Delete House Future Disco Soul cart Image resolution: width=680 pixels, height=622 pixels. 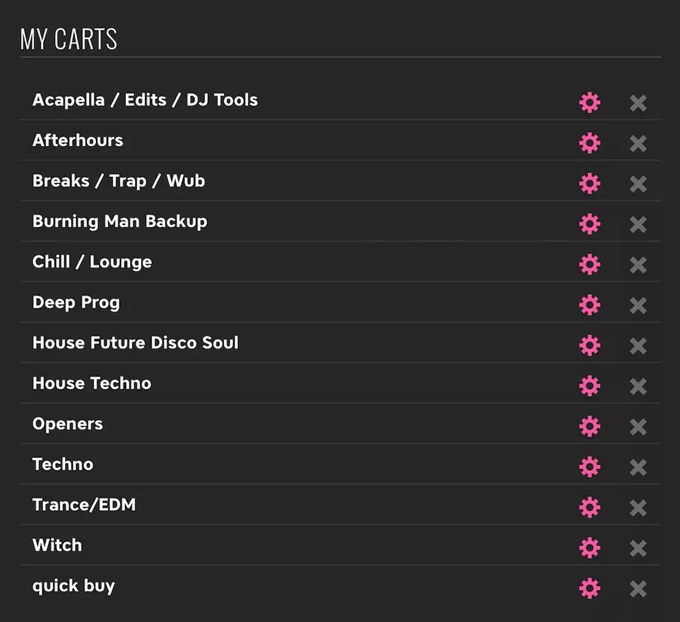[x=638, y=346]
